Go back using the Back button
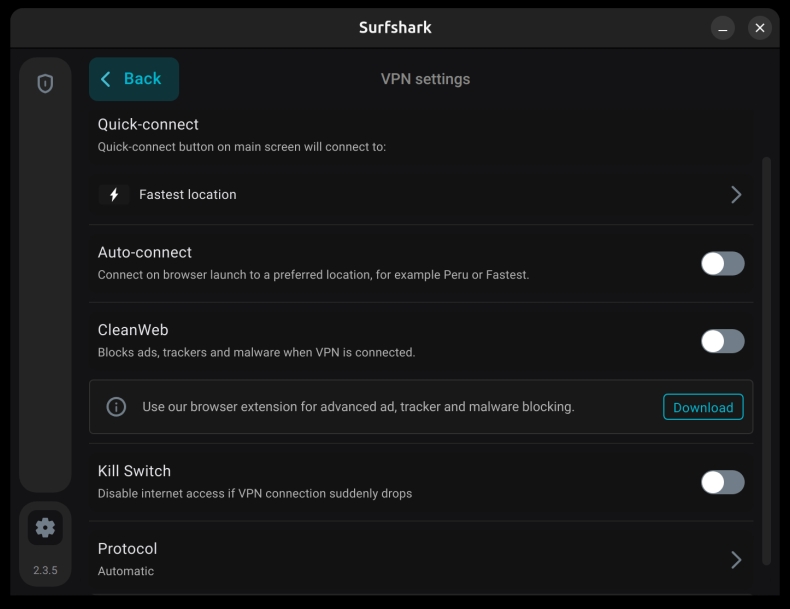The width and height of the screenshot is (790, 609). [x=133, y=79]
